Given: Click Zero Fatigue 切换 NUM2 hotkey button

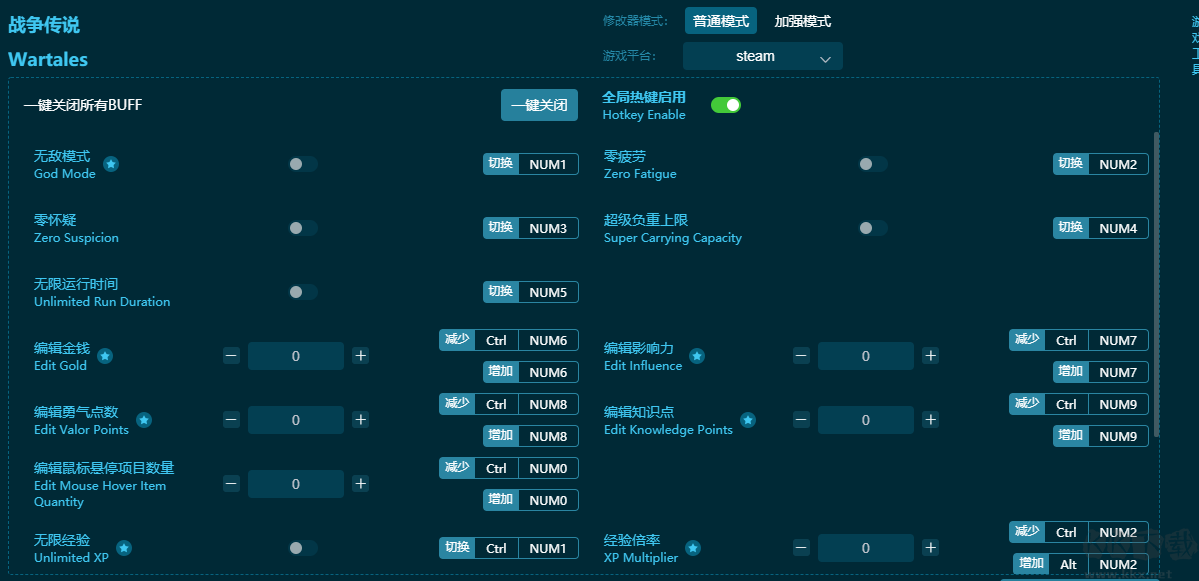Looking at the screenshot, I should (1100, 164).
